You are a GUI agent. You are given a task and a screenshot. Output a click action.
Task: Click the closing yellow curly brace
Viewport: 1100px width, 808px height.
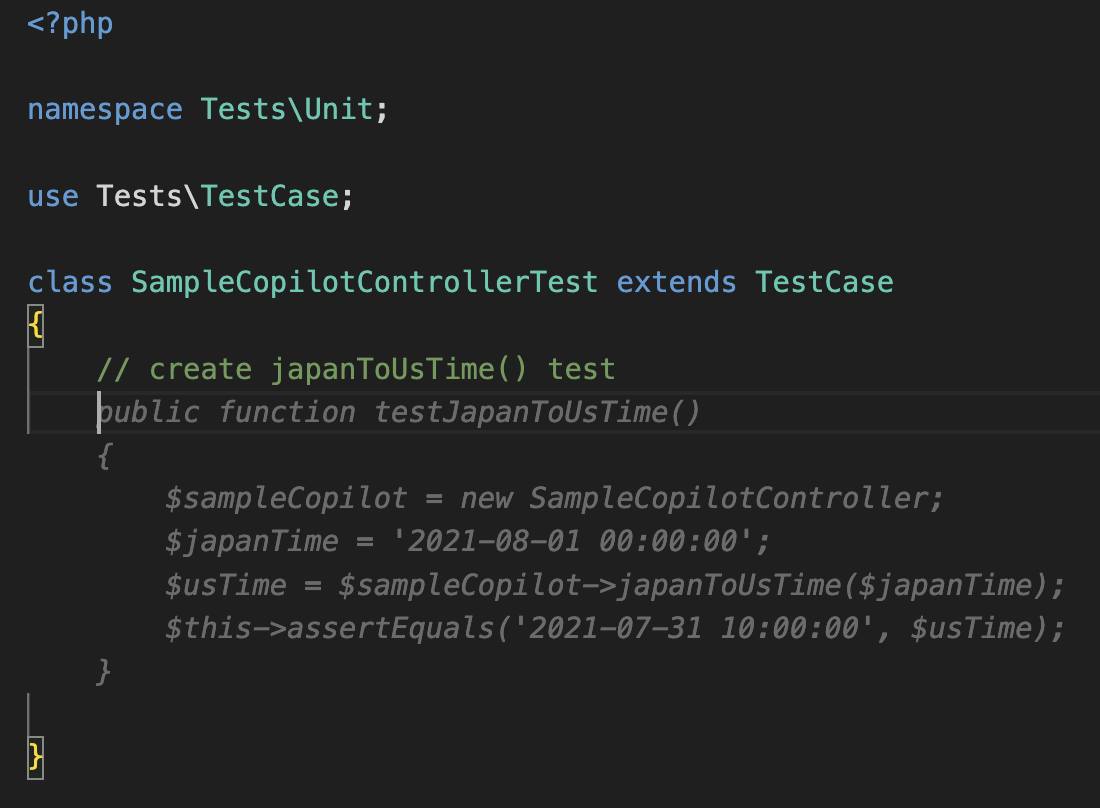[36, 757]
